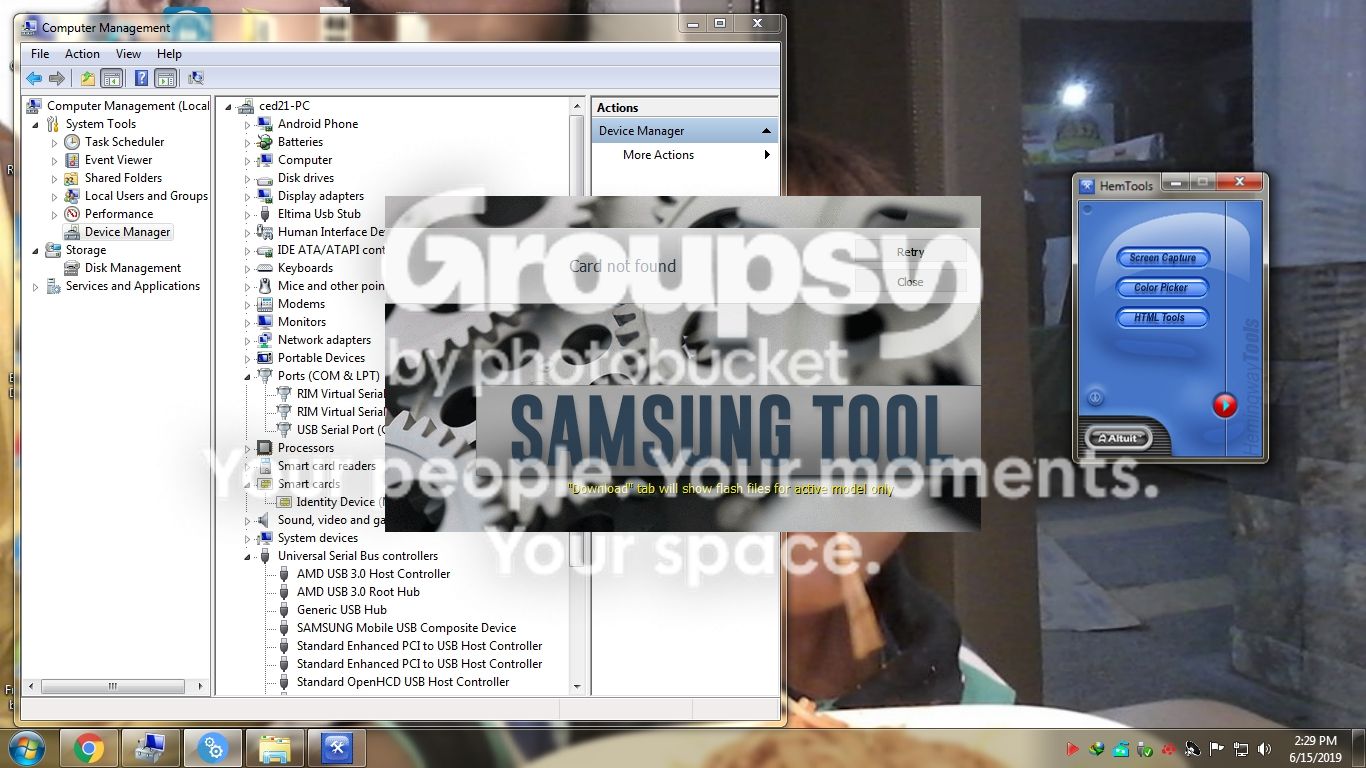Viewport: 1366px width, 768px height.
Task: Click the Windows Start orb
Action: pyautogui.click(x=26, y=748)
